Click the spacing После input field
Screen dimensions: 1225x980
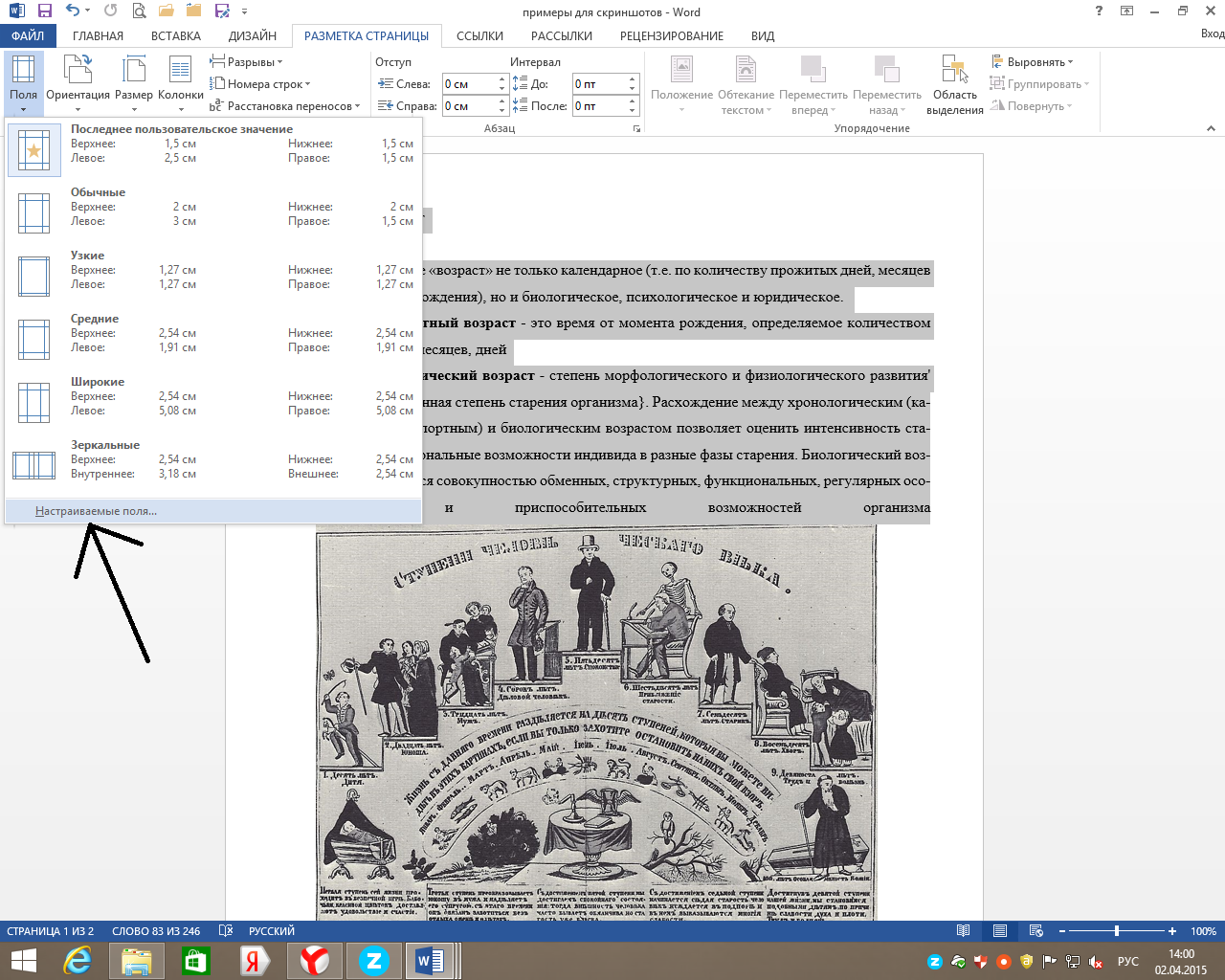coord(599,106)
